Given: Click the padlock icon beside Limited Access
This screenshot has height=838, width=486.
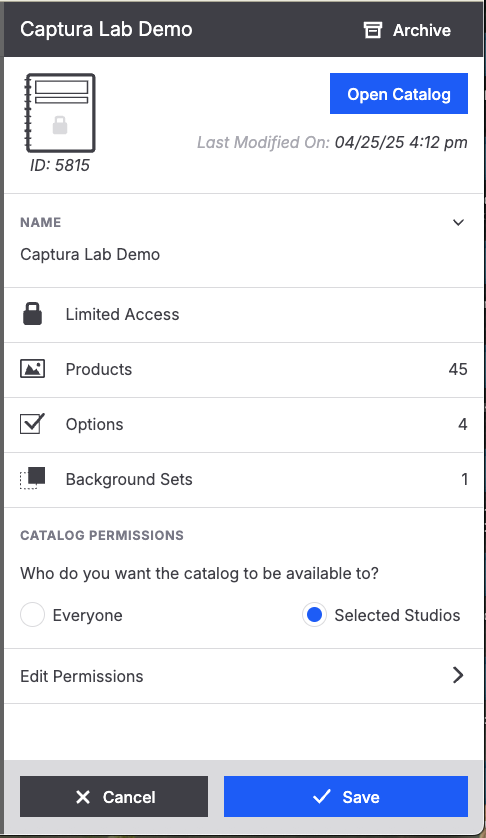Looking at the screenshot, I should coord(33,314).
